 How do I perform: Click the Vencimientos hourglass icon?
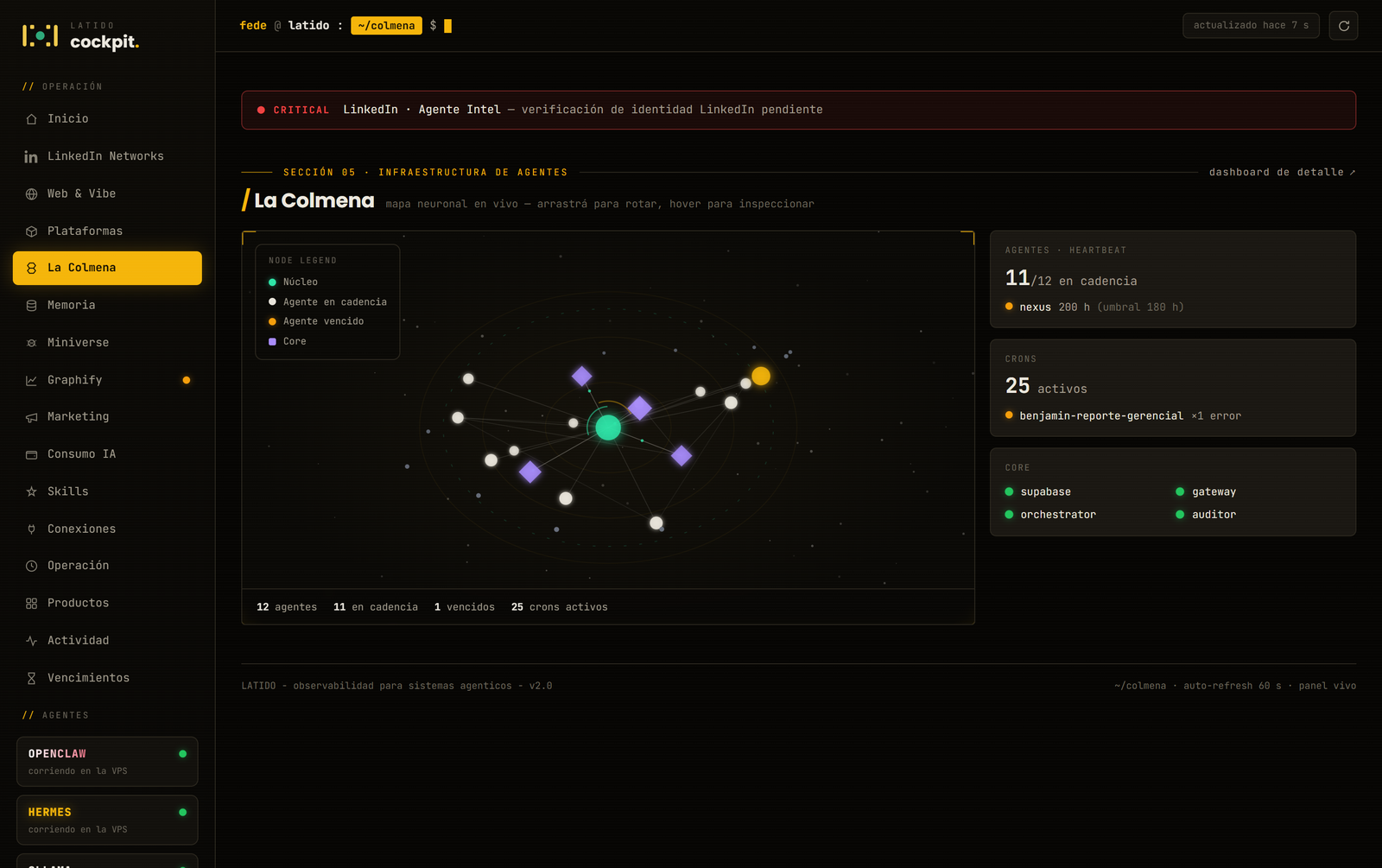(31, 678)
